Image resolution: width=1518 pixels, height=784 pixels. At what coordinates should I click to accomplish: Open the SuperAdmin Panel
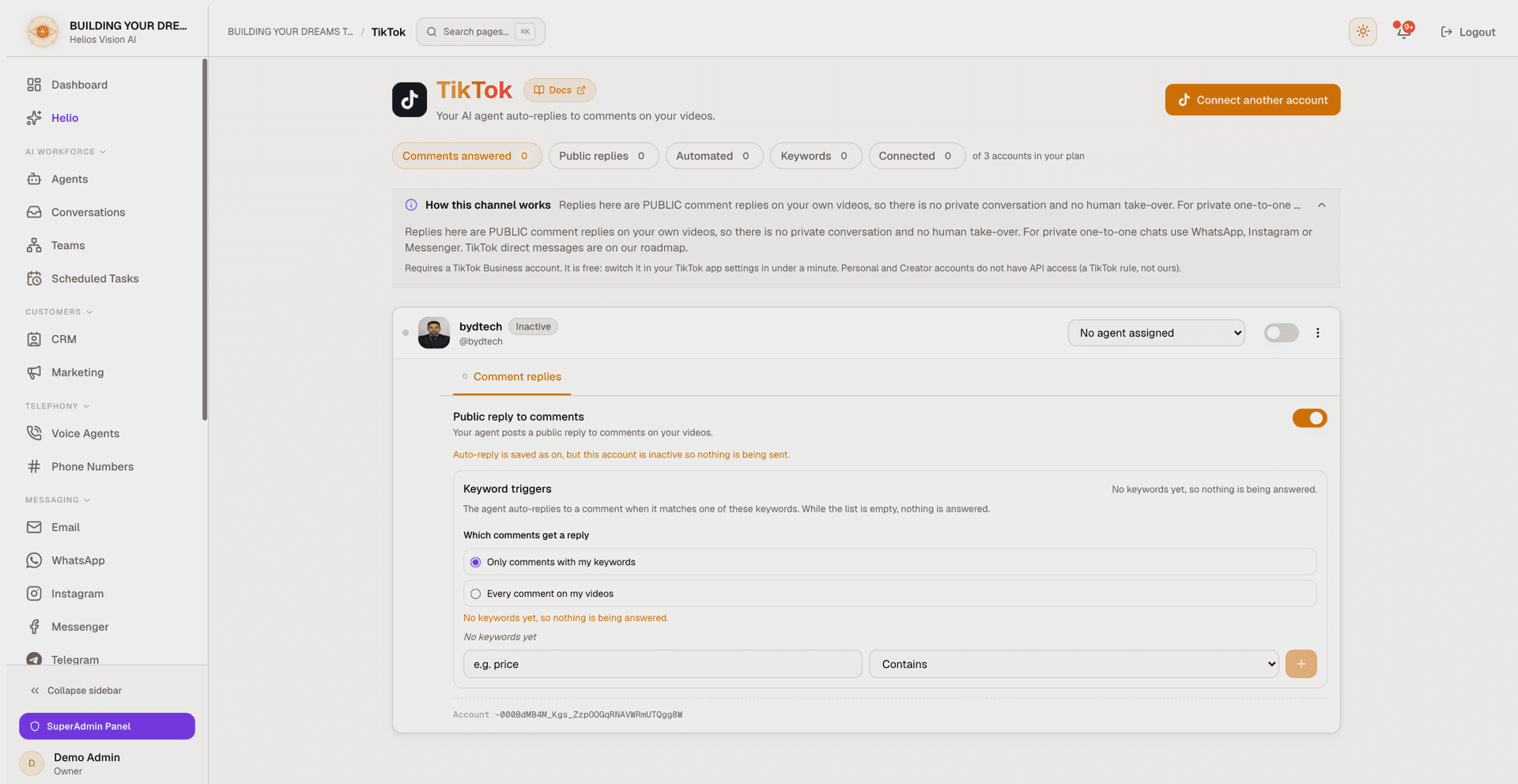pos(108,727)
